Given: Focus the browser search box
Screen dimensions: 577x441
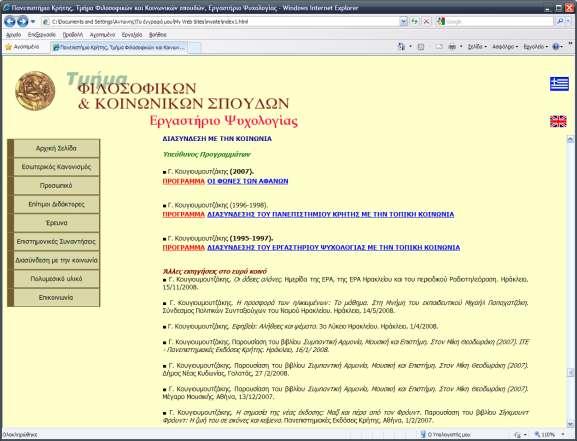Looking at the screenshot, I should coord(499,22).
